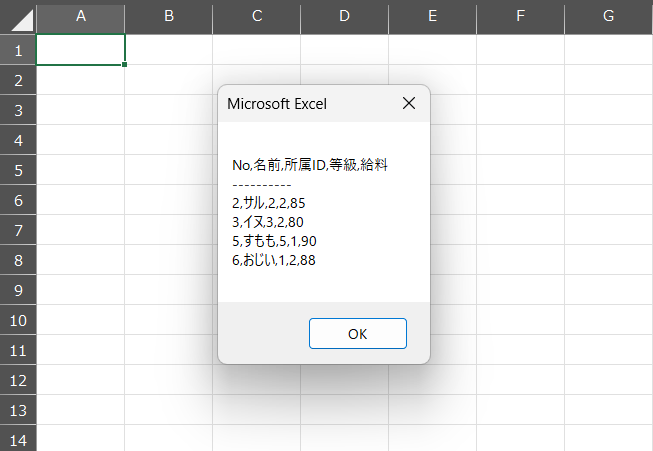Click the fill handle of cell A1

pyautogui.click(x=125, y=65)
